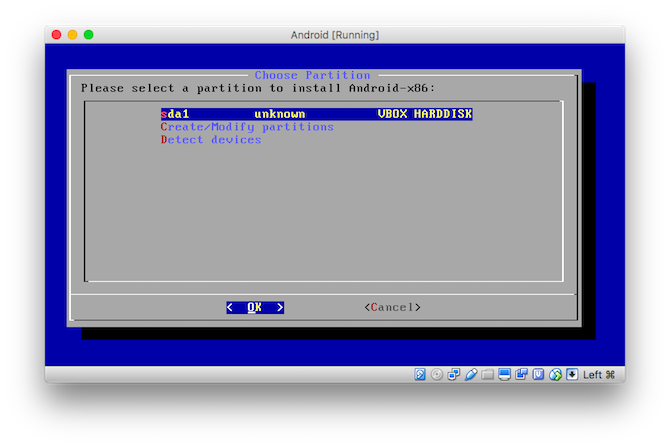Close the Android VM window
670x447 pixels.
(56, 35)
